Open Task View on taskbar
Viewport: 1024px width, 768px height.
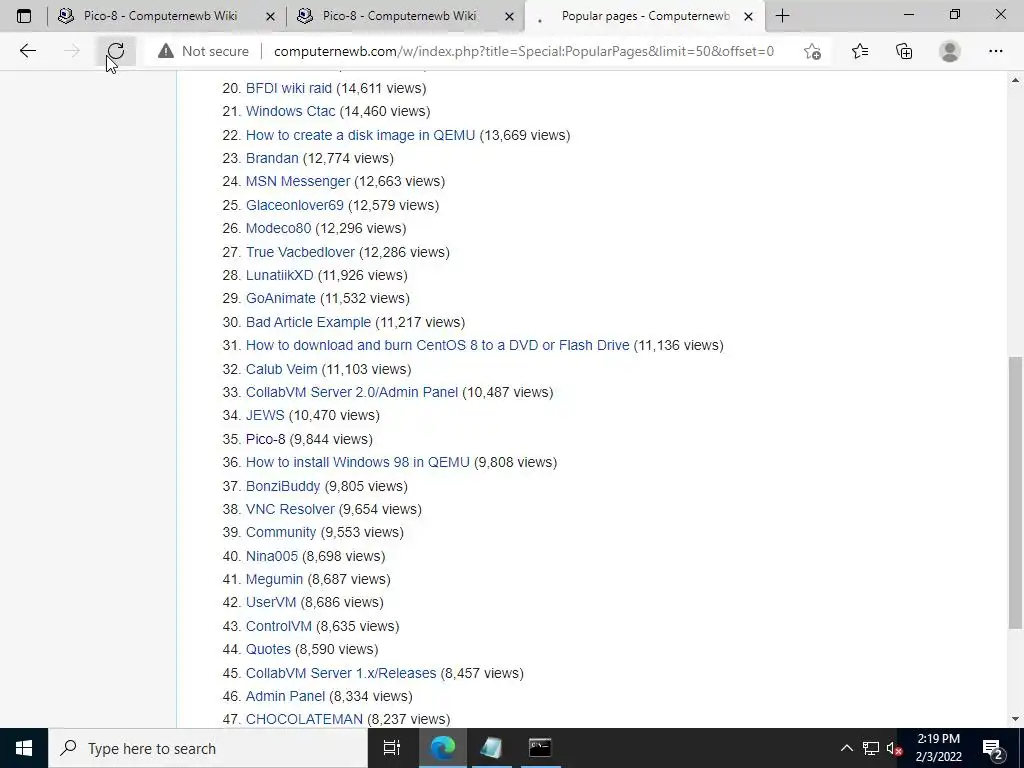coord(392,748)
